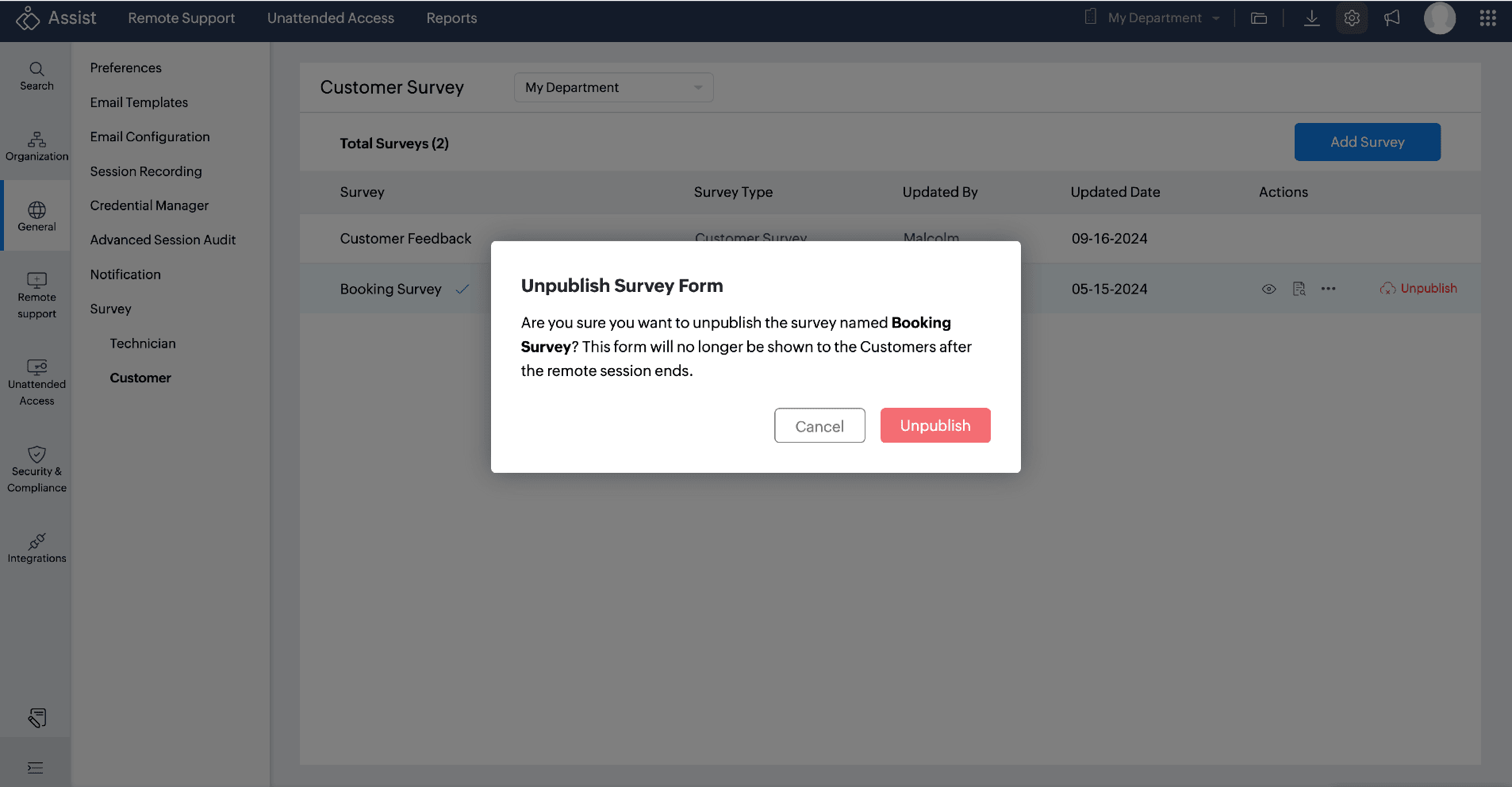Click the 05-15-2024 updated date
Screen dimensions: 1512x787
pos(1110,290)
